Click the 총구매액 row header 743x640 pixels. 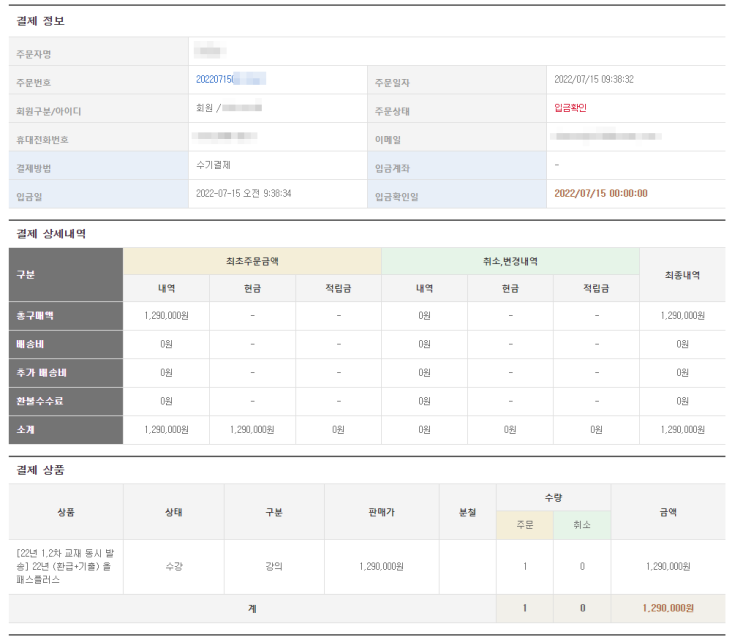click(x=66, y=315)
